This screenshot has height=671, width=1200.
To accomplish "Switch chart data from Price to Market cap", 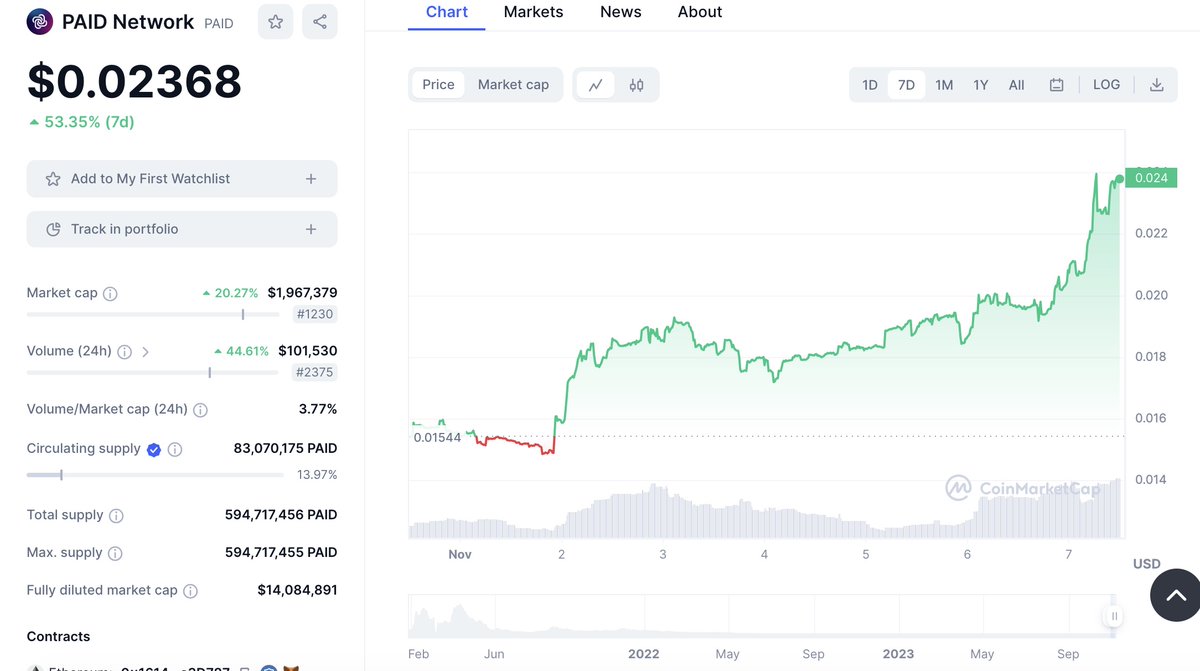I will click(514, 85).
